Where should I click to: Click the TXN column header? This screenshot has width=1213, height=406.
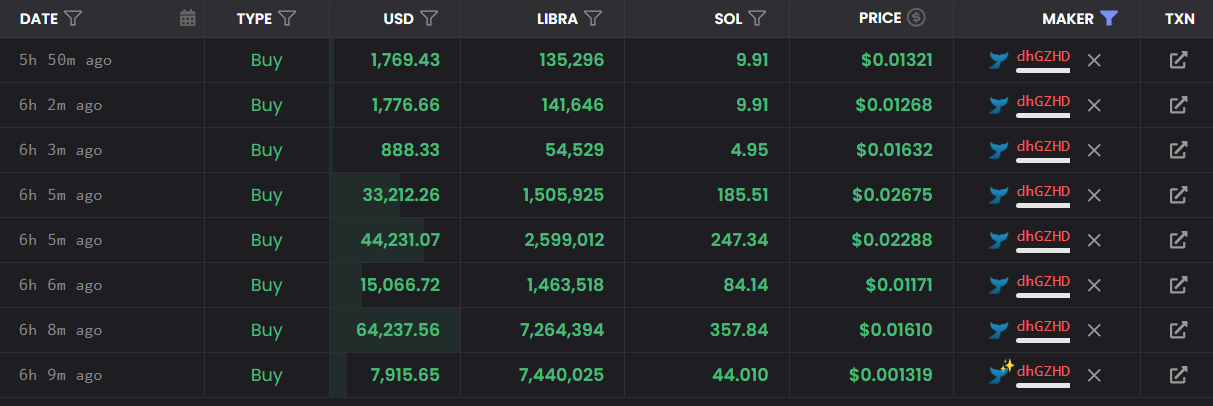pyautogui.click(x=1180, y=18)
